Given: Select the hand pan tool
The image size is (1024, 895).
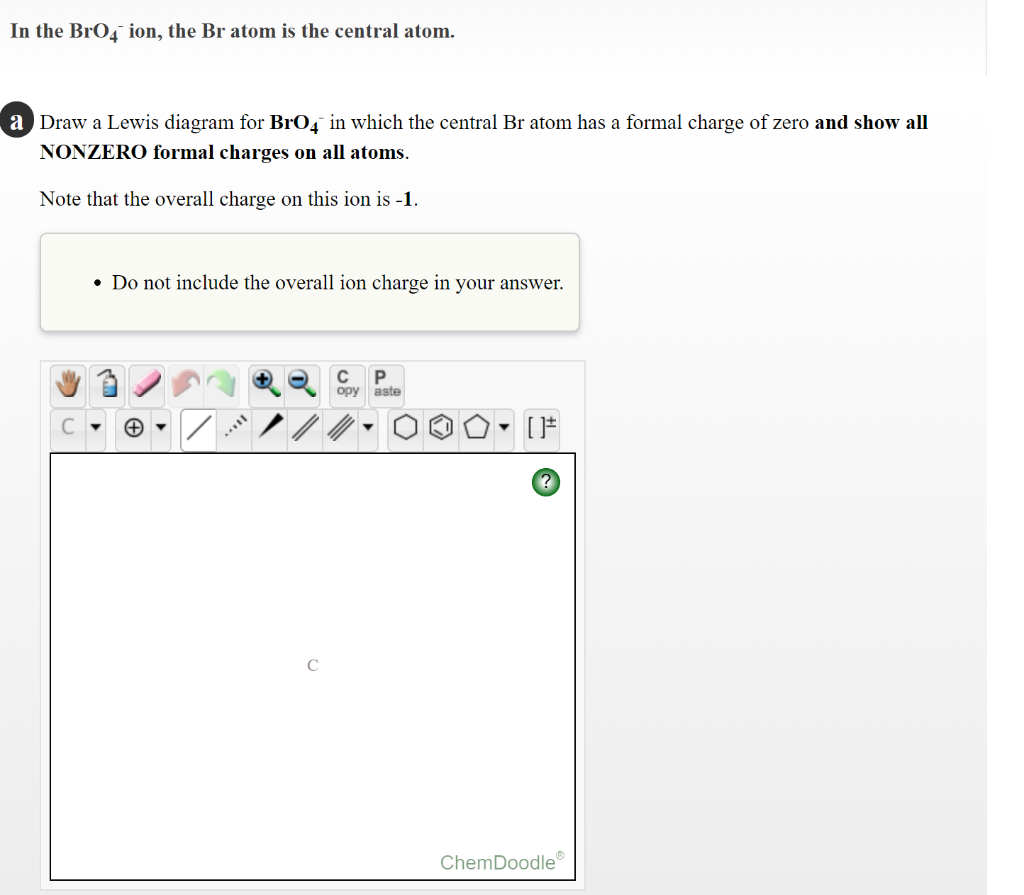Looking at the screenshot, I should (67, 385).
